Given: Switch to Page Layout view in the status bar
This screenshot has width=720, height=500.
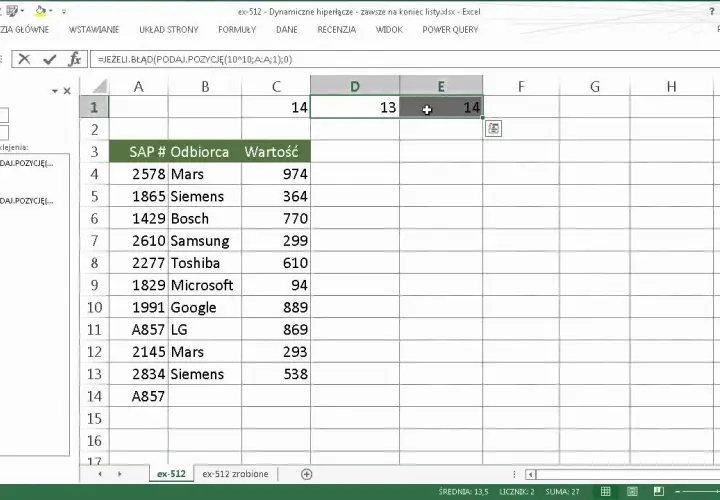Looking at the screenshot, I should click(632, 491).
